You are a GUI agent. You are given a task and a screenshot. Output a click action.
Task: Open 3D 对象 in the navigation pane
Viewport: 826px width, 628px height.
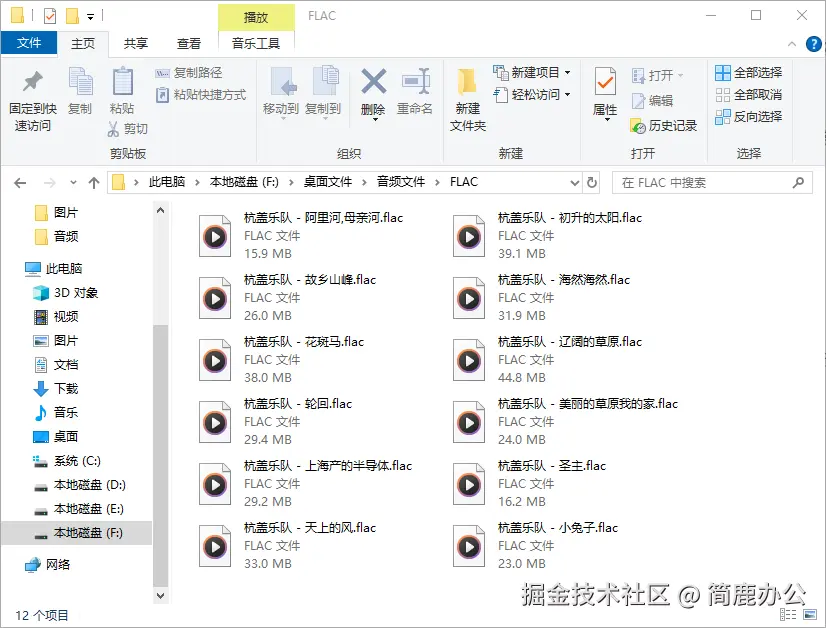point(66,293)
